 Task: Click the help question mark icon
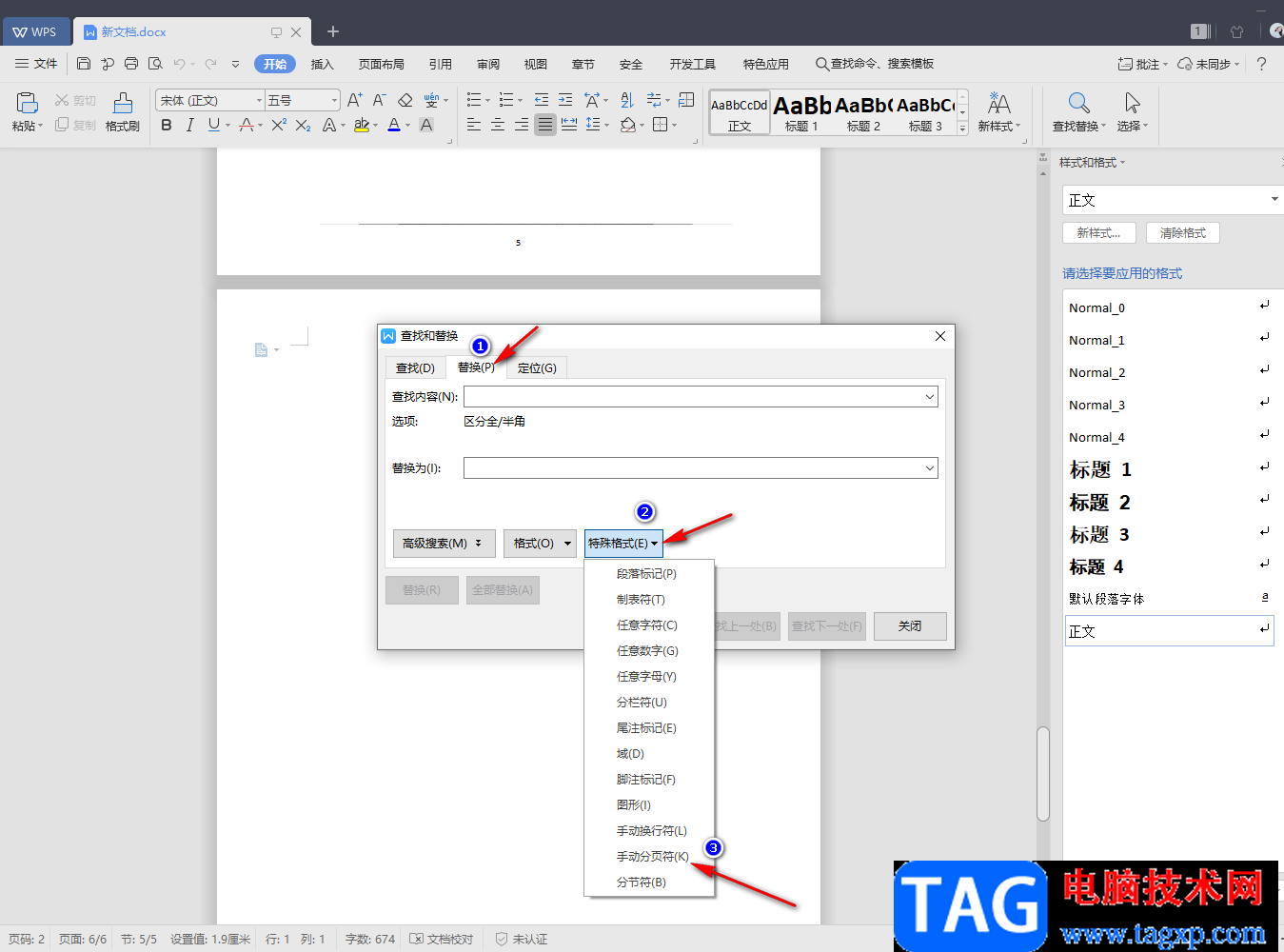point(1261,64)
